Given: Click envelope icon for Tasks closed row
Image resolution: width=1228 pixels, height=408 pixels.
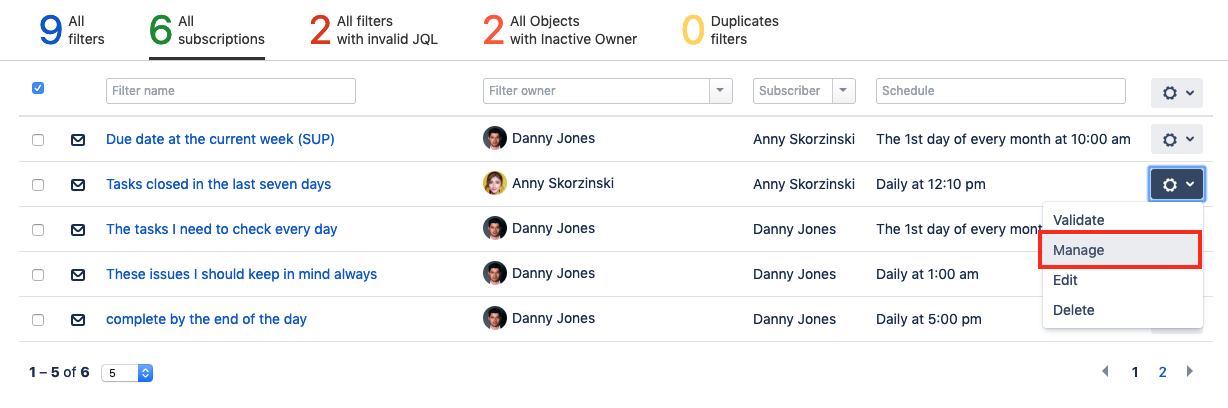Looking at the screenshot, I should [78, 185].
